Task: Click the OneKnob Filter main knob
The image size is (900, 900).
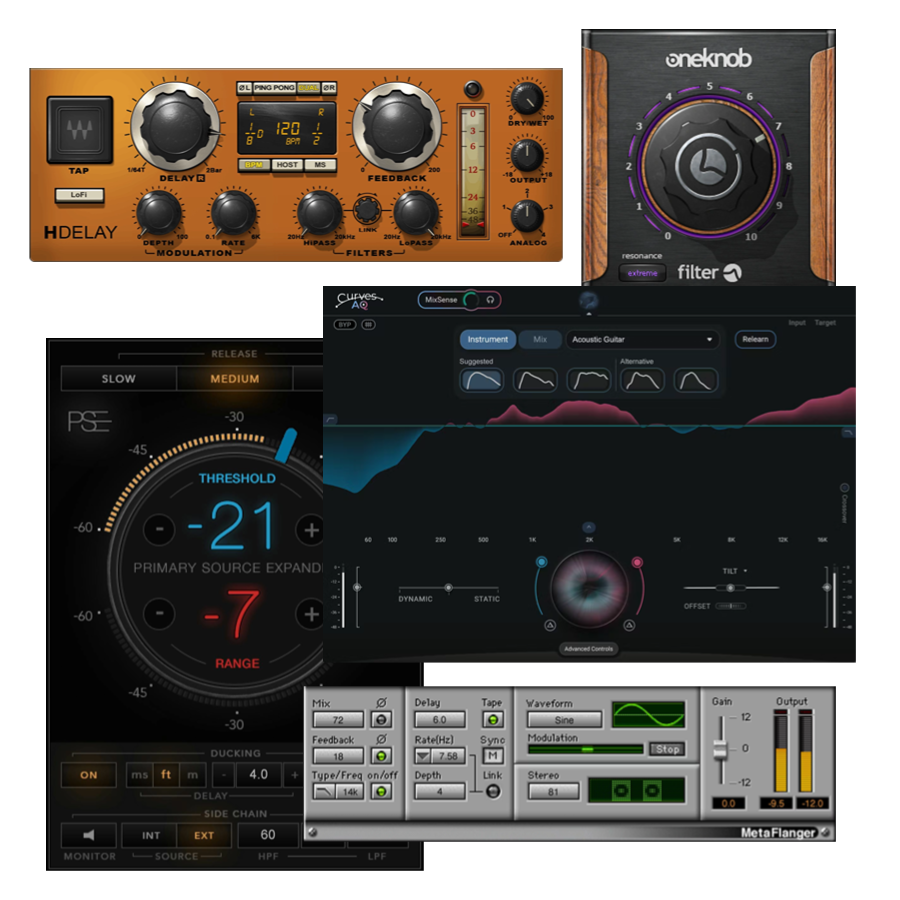Action: (x=708, y=167)
